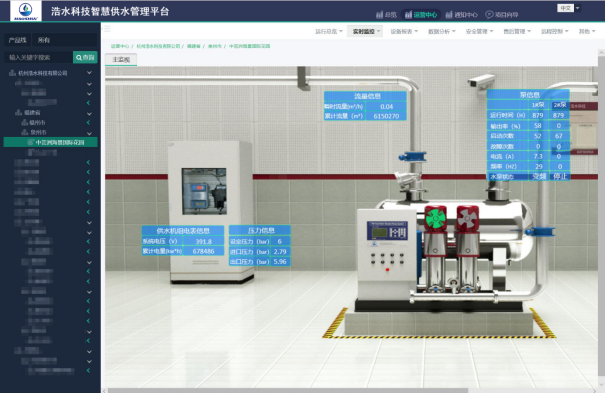Click the set pressure value 6

pyautogui.click(x=280, y=241)
